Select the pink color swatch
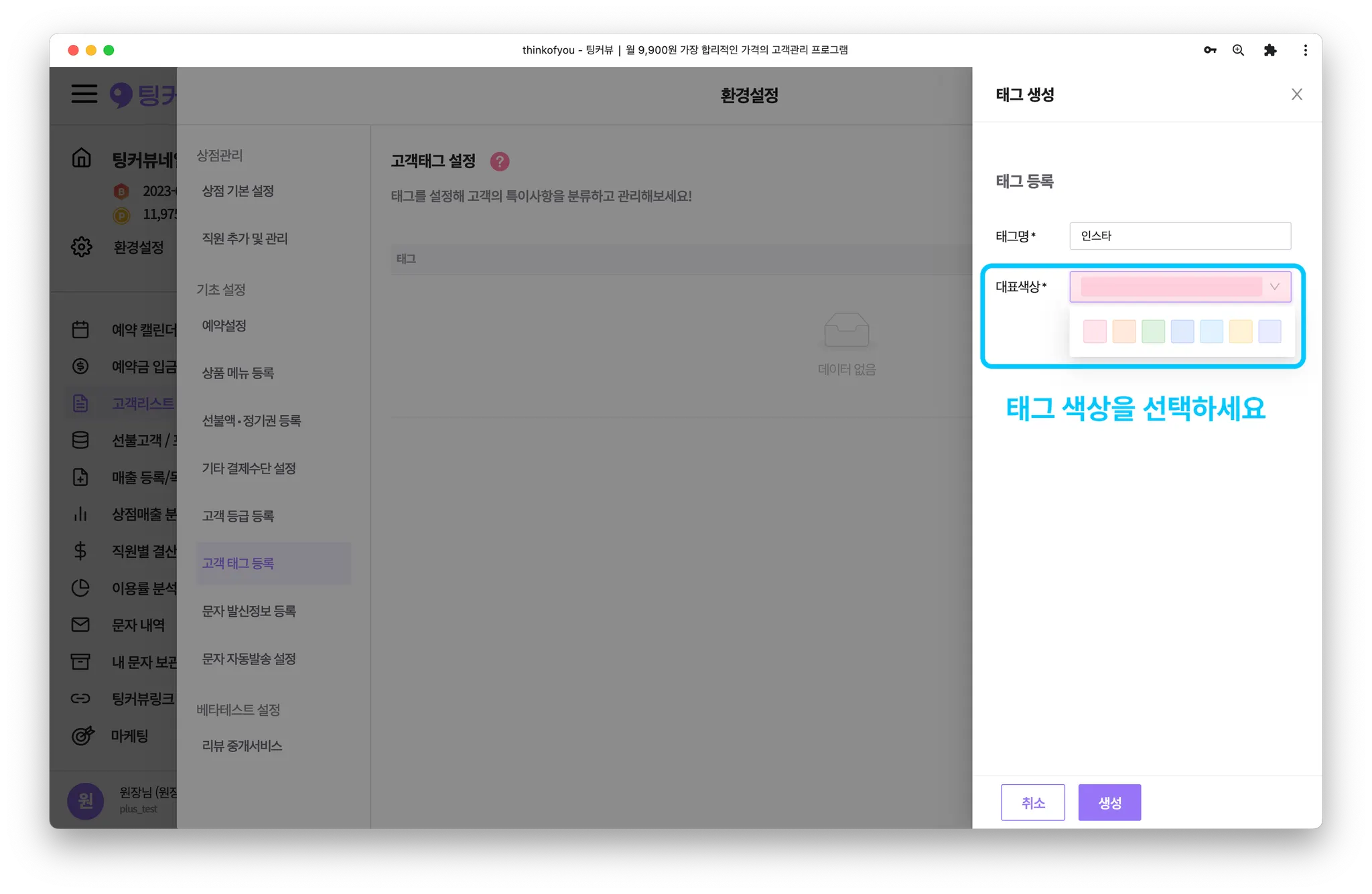1372x894 pixels. 1095,331
